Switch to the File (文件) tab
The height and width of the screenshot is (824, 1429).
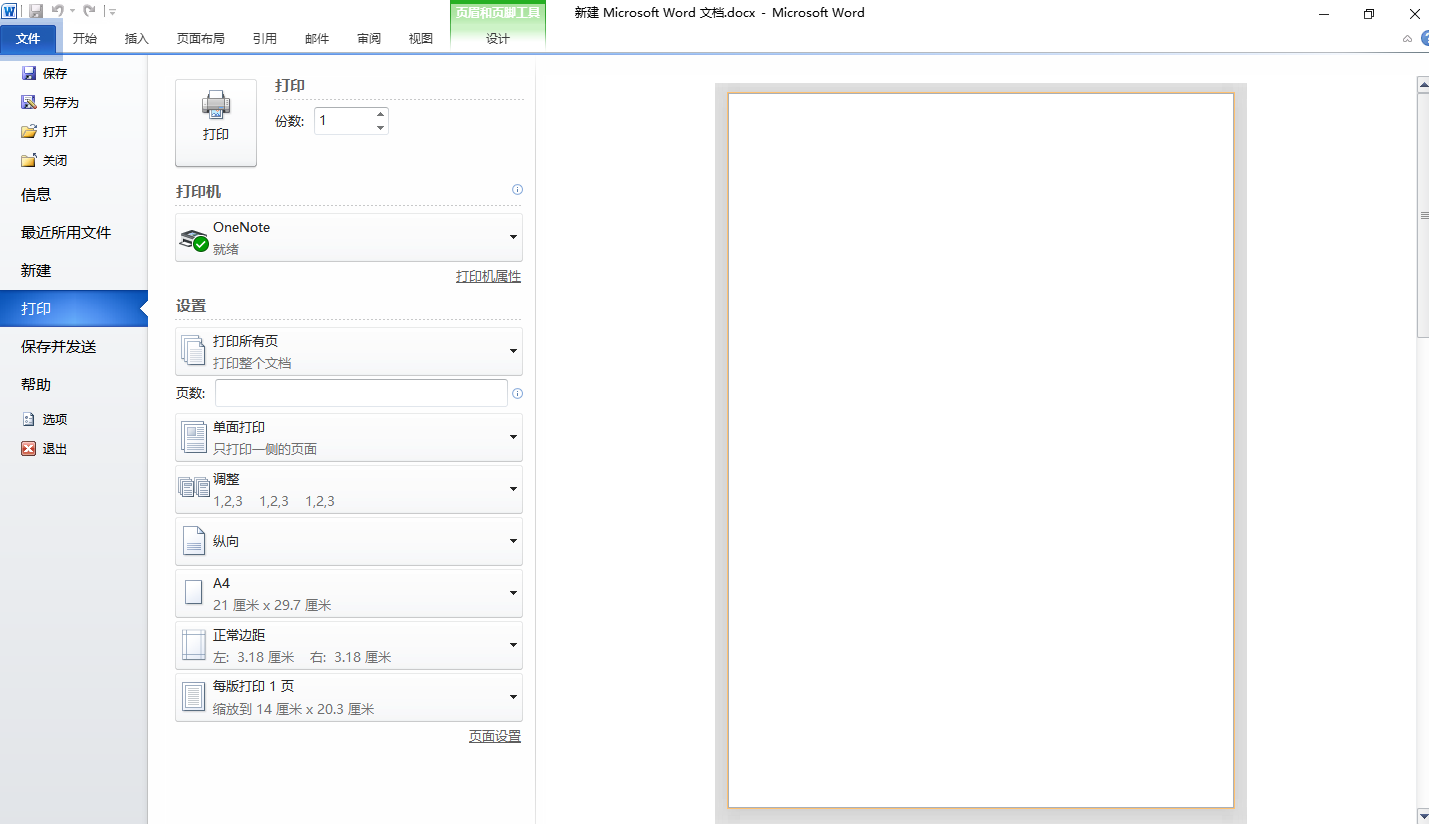pos(29,38)
